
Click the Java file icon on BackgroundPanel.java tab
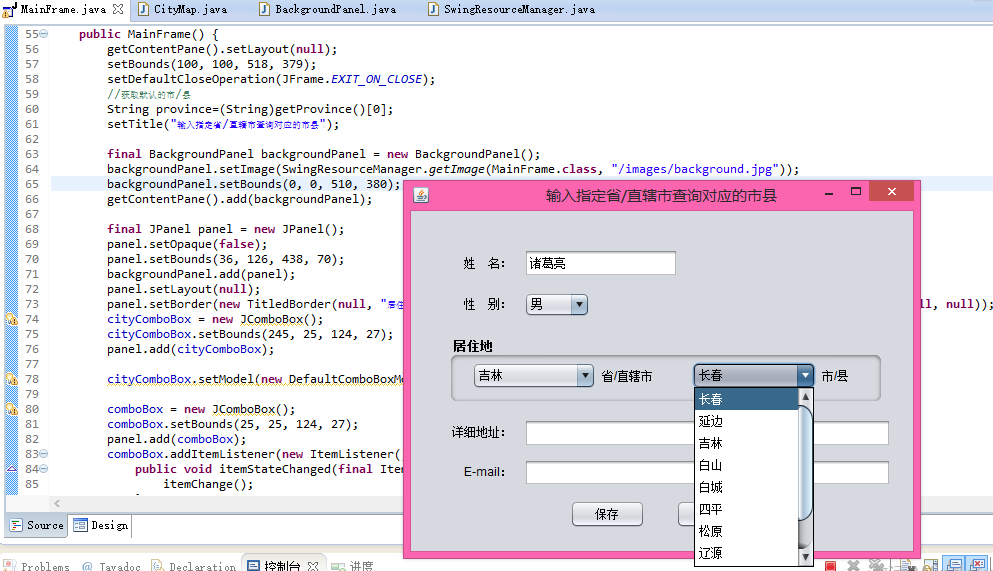pos(264,9)
